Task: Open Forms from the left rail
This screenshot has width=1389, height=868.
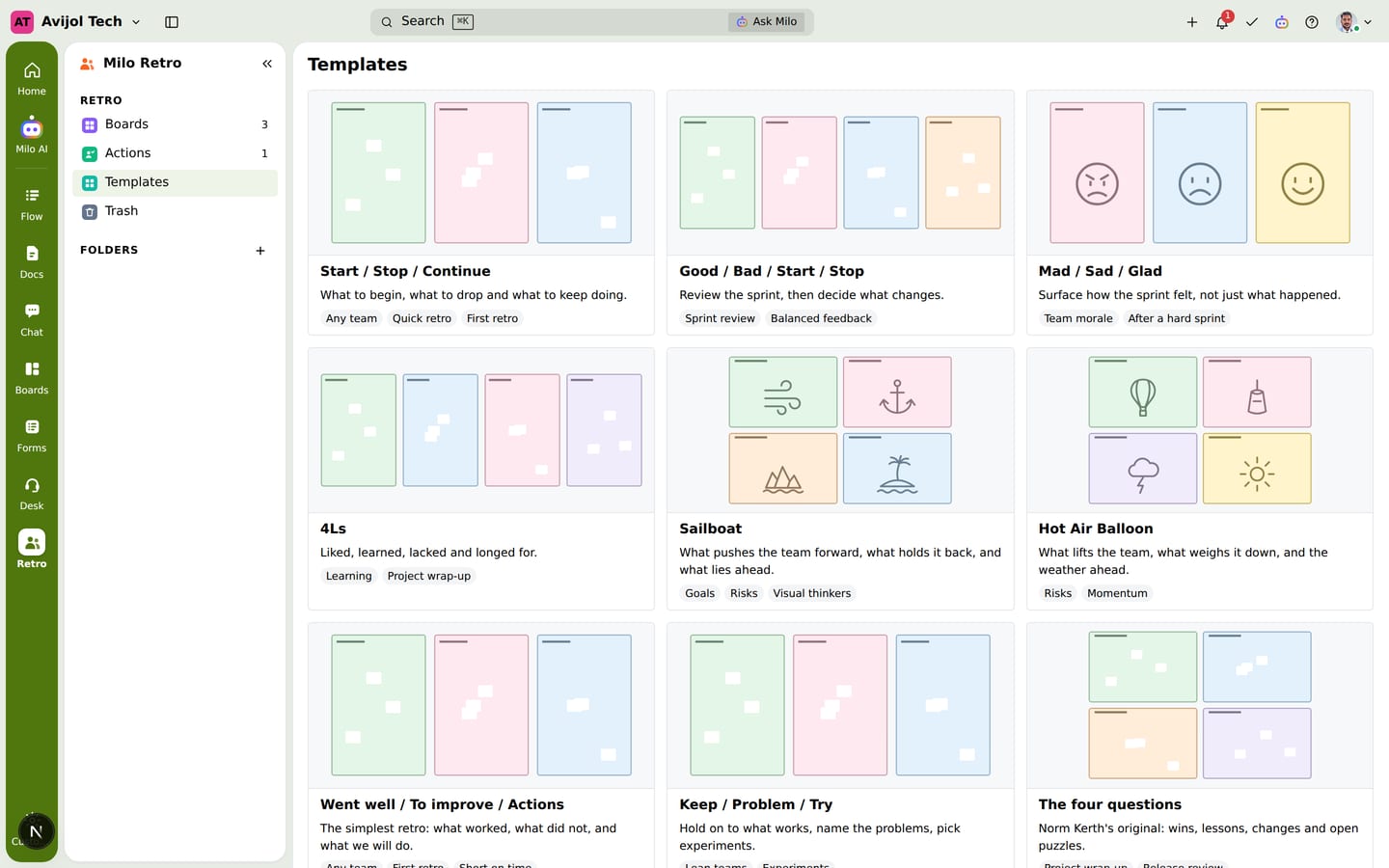Action: pos(32,435)
